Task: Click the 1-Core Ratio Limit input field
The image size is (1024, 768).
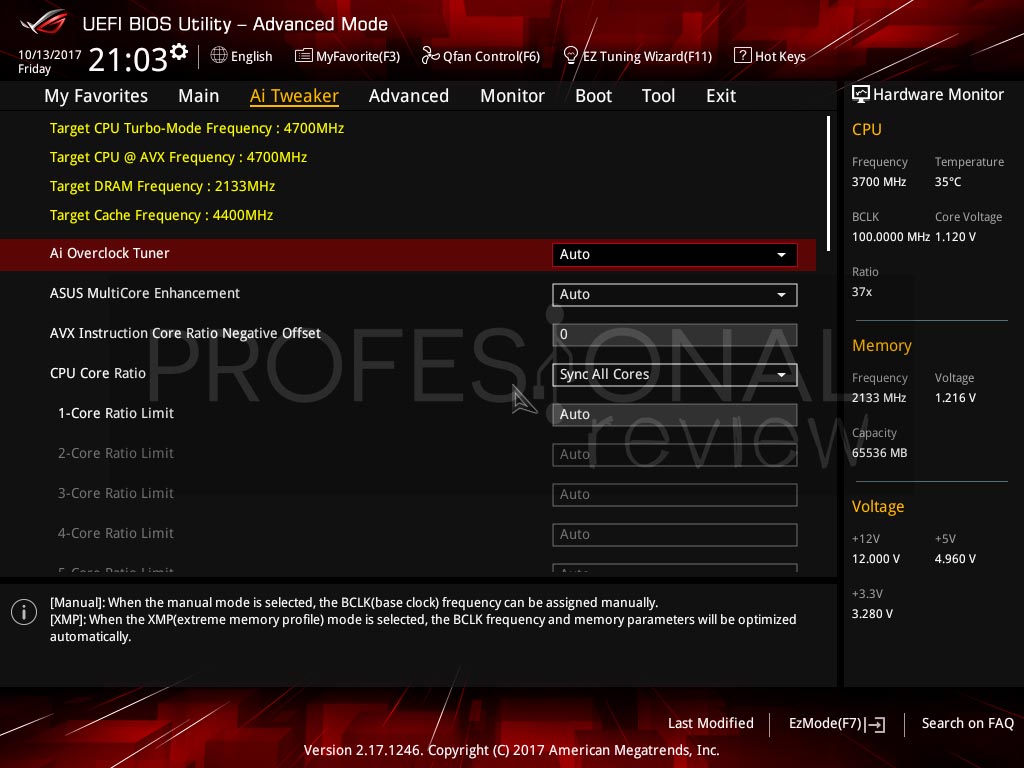Action: (x=675, y=415)
